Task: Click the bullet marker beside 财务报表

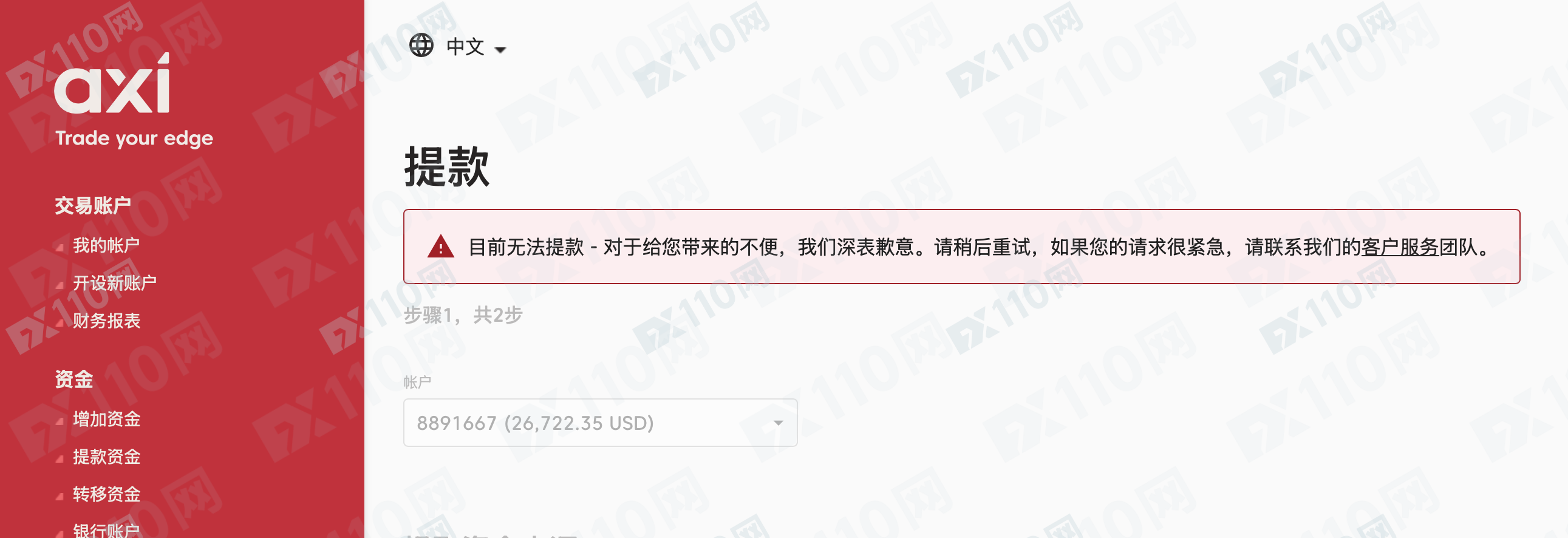Action: click(x=60, y=322)
